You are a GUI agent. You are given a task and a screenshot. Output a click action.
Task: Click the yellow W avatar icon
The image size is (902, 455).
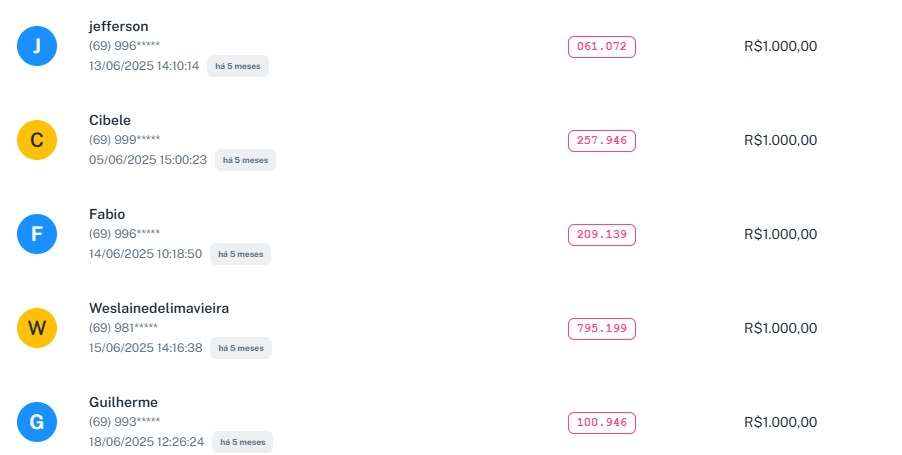point(37,328)
